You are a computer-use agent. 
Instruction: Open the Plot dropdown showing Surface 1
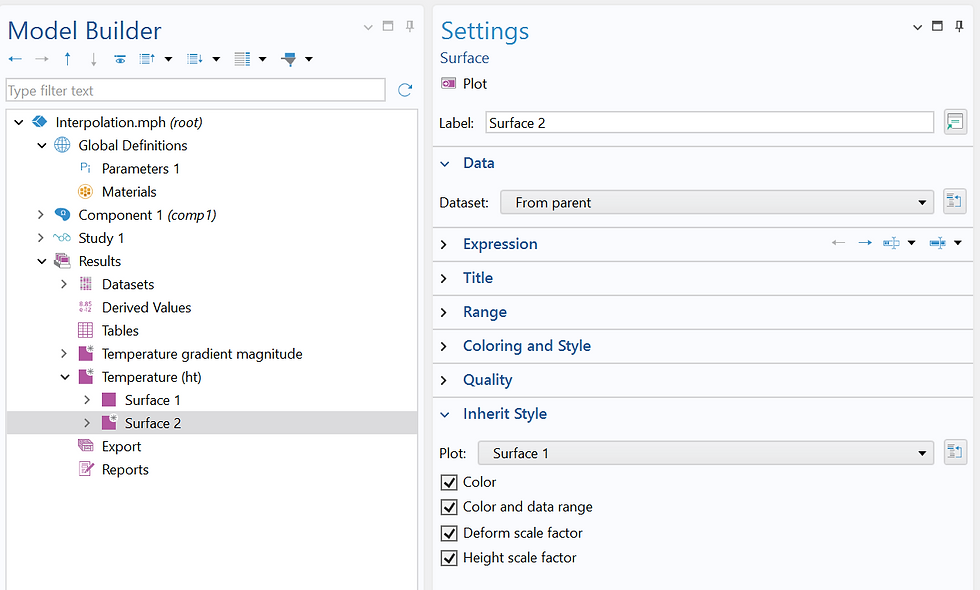click(706, 452)
